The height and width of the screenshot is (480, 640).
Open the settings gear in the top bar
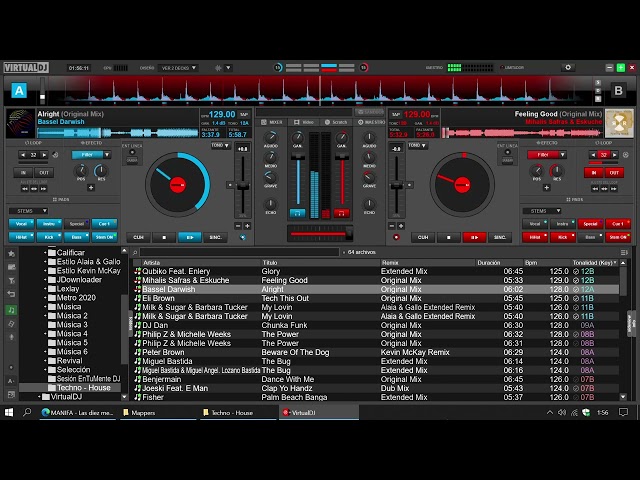click(x=568, y=67)
